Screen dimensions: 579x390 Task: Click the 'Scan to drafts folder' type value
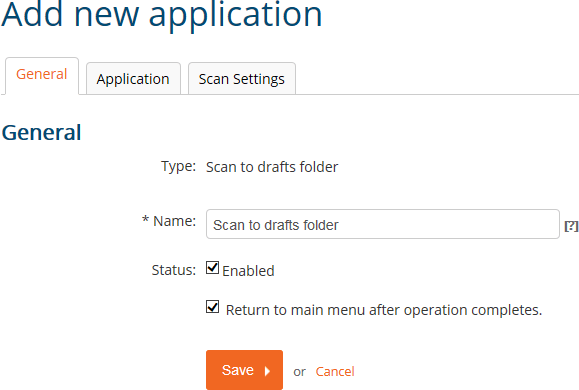pos(272,167)
